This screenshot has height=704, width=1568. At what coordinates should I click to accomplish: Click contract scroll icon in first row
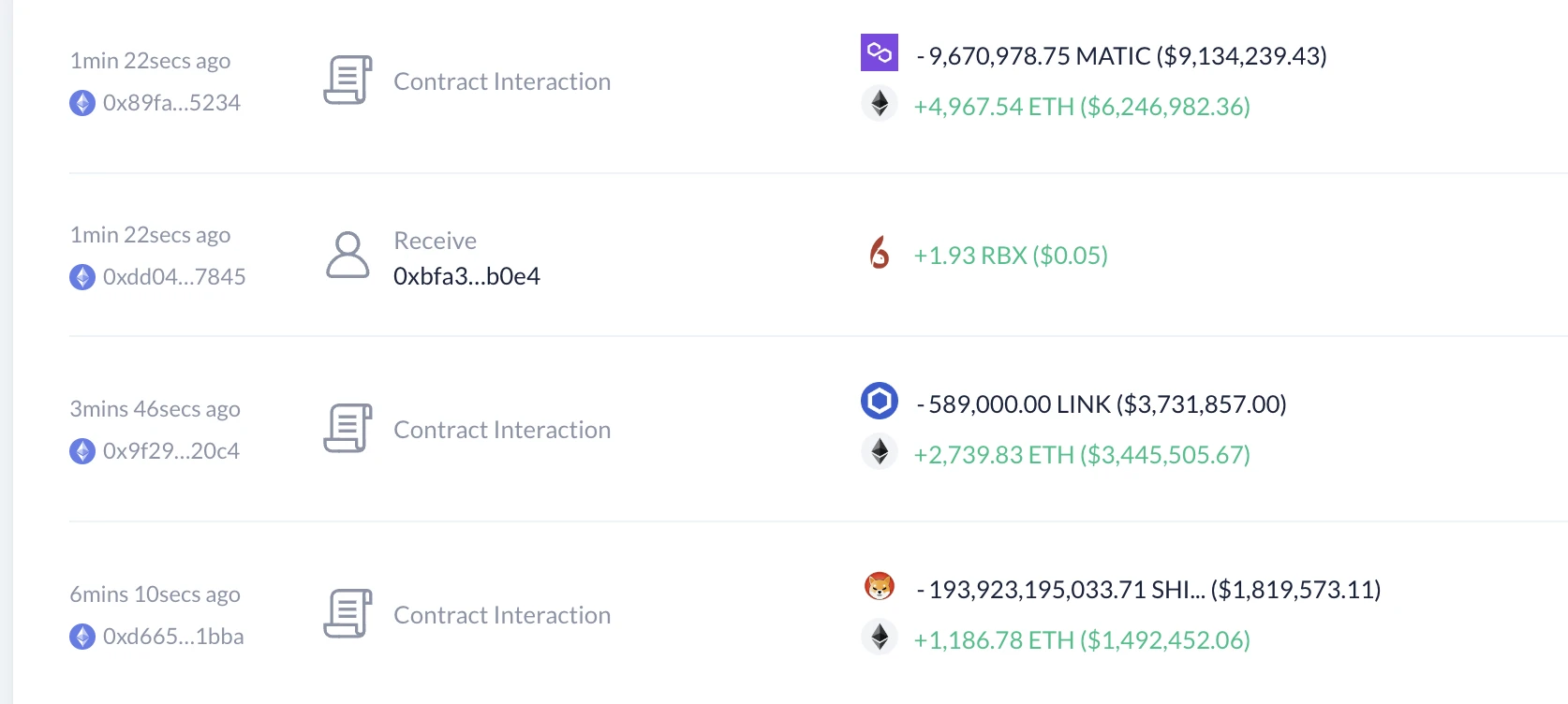pyautogui.click(x=348, y=81)
